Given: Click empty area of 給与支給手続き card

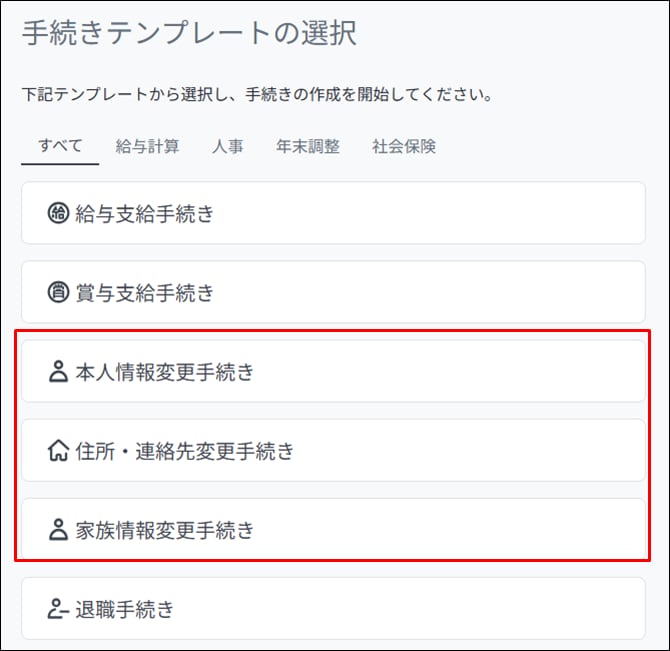Looking at the screenshot, I should click(427, 213).
